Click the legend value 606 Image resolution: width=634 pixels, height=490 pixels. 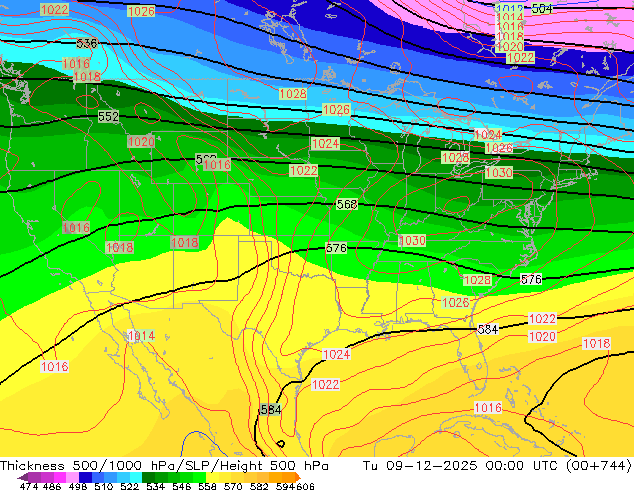[x=305, y=486]
